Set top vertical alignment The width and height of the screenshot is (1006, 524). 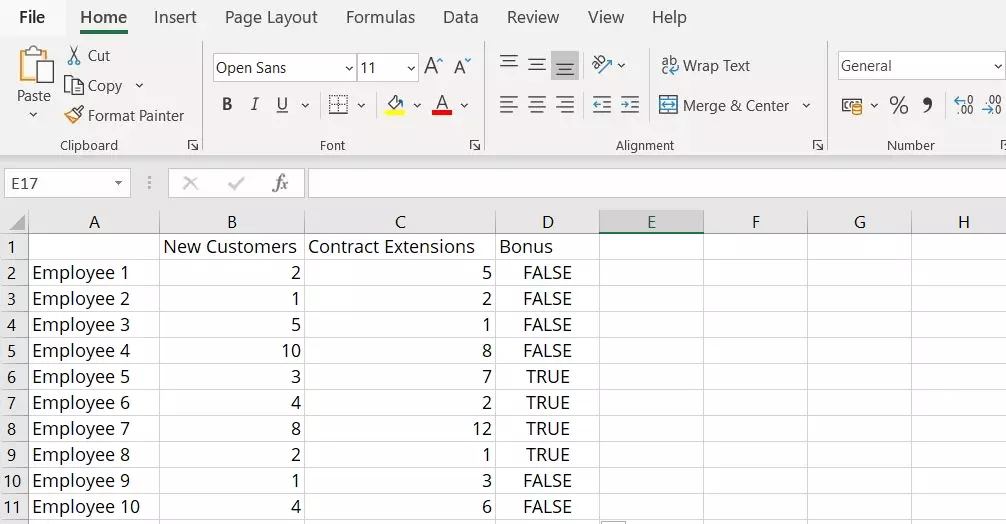tap(509, 62)
